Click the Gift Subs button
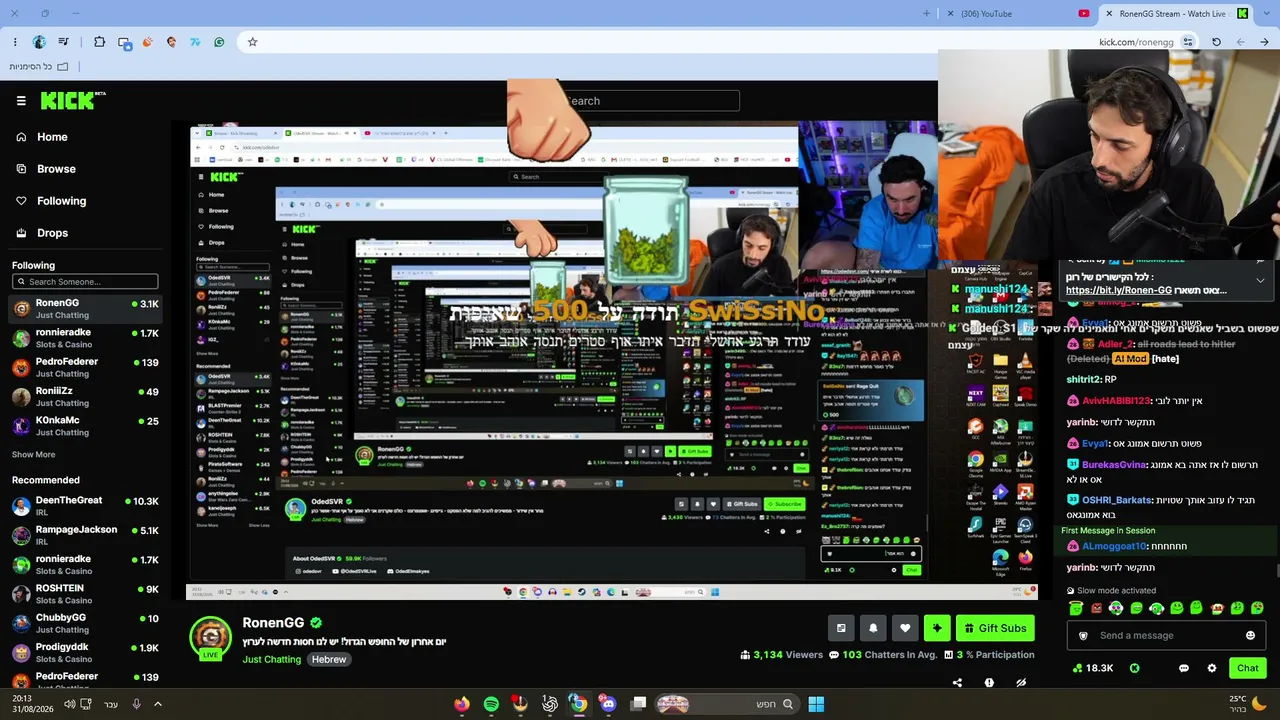This screenshot has width=1280, height=720. [x=995, y=628]
